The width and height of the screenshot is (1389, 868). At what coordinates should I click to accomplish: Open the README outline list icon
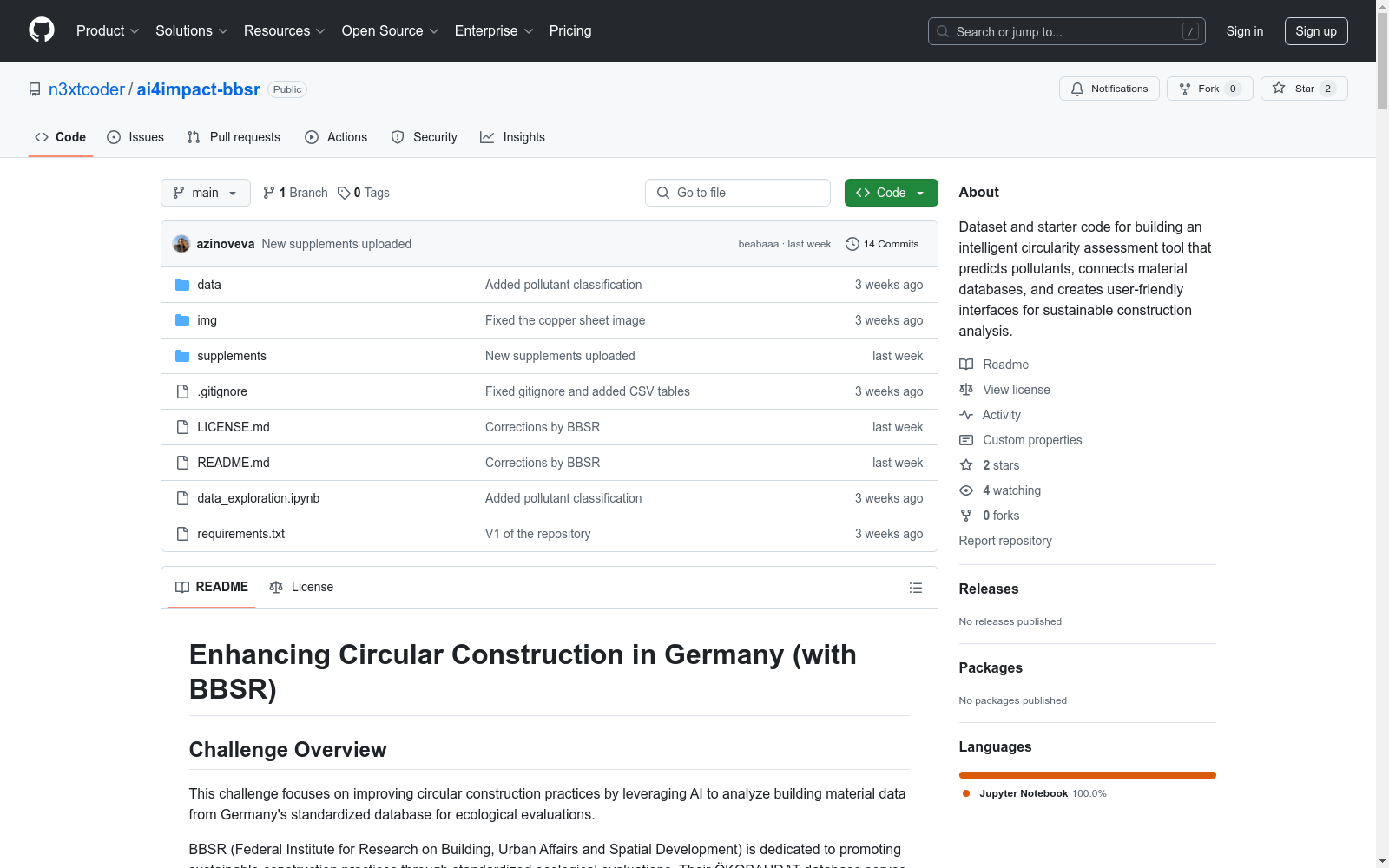[x=916, y=588]
